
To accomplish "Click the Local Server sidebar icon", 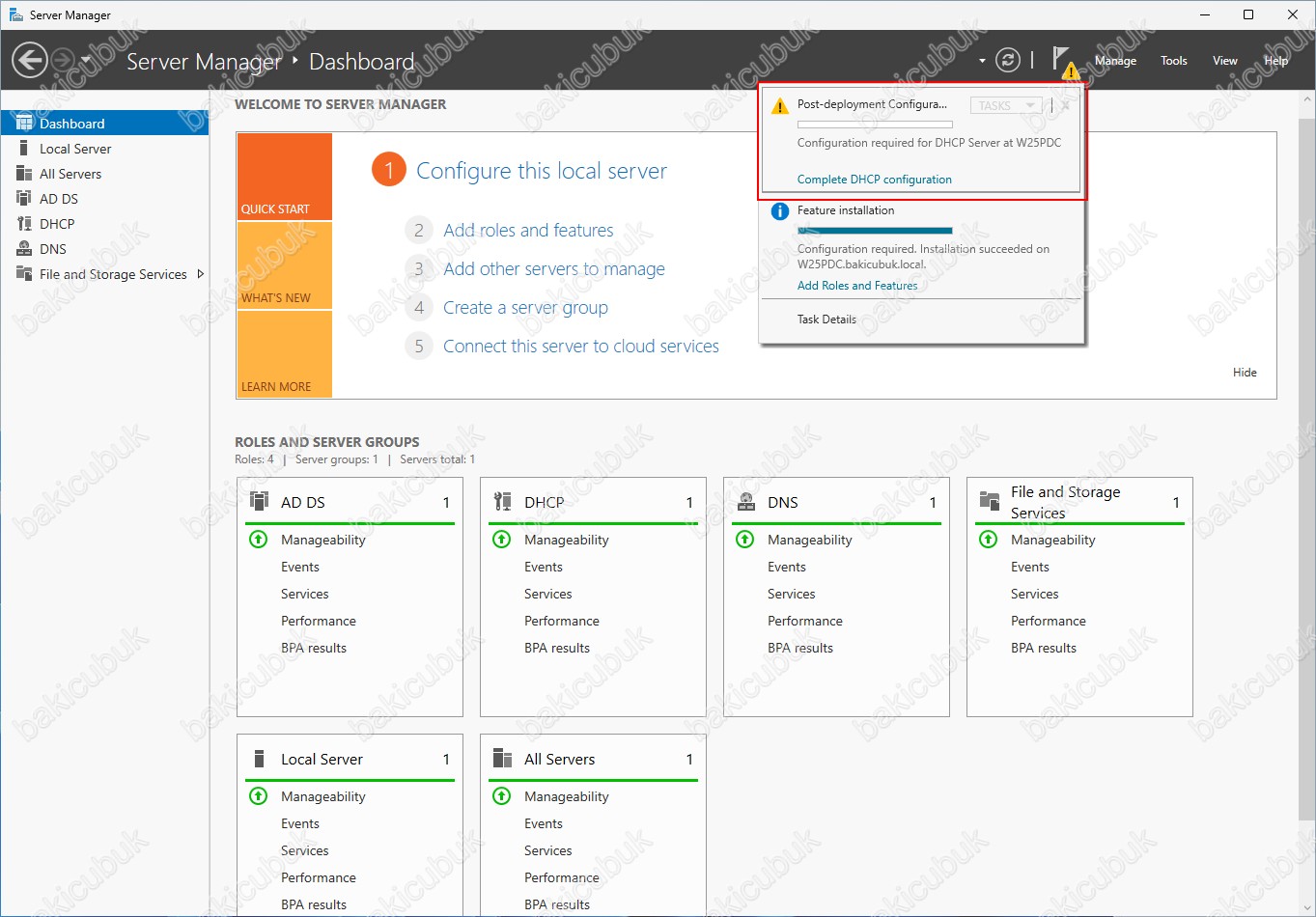I will (23, 148).
